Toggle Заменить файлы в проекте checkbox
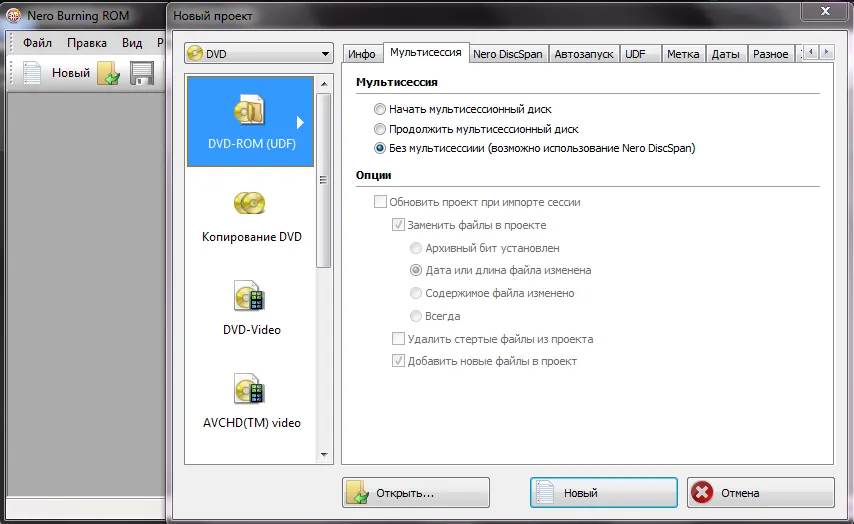The height and width of the screenshot is (524, 854). [x=398, y=225]
